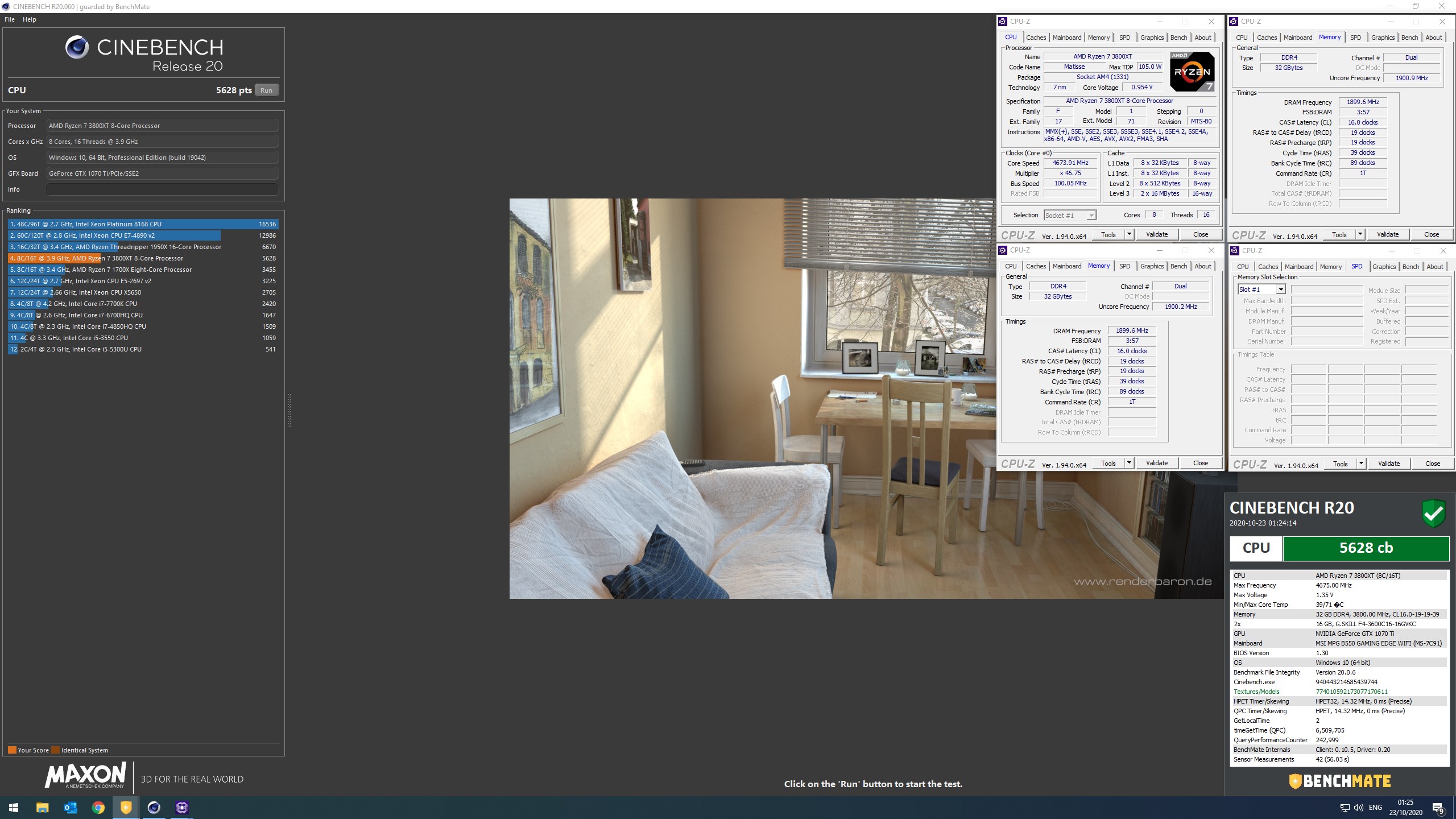Click the Ryzen 7 processor logo
This screenshot has height=819, width=1456.
pos(1192,71)
